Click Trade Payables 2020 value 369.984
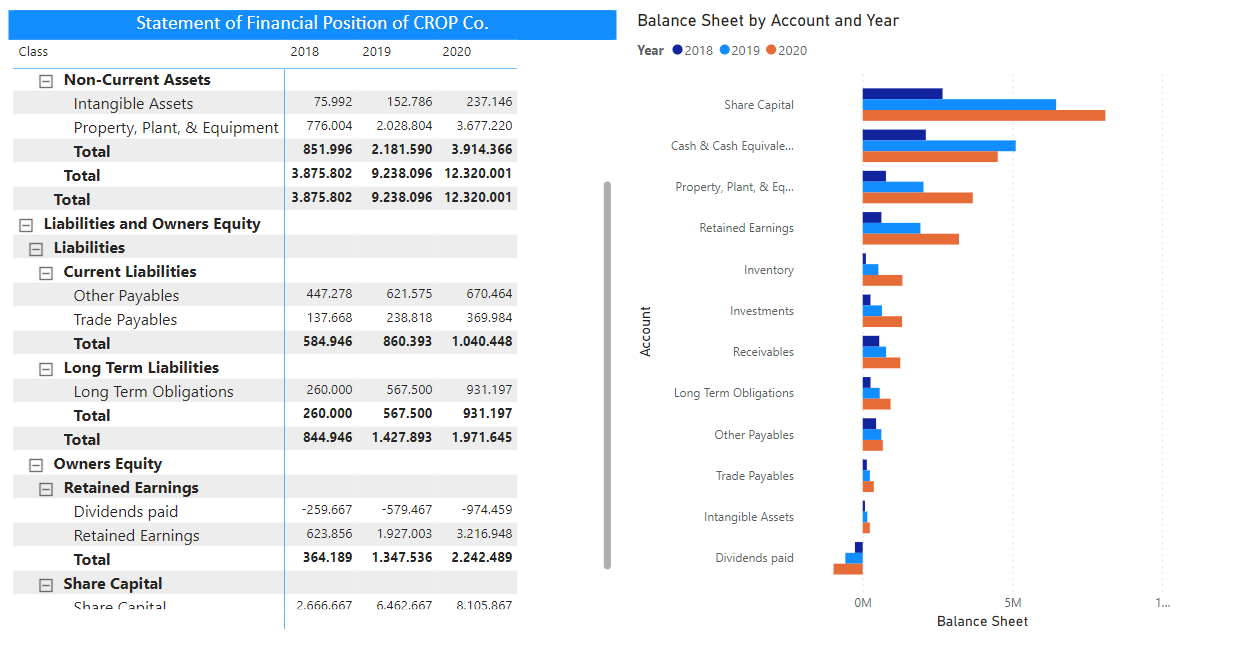 pos(489,318)
